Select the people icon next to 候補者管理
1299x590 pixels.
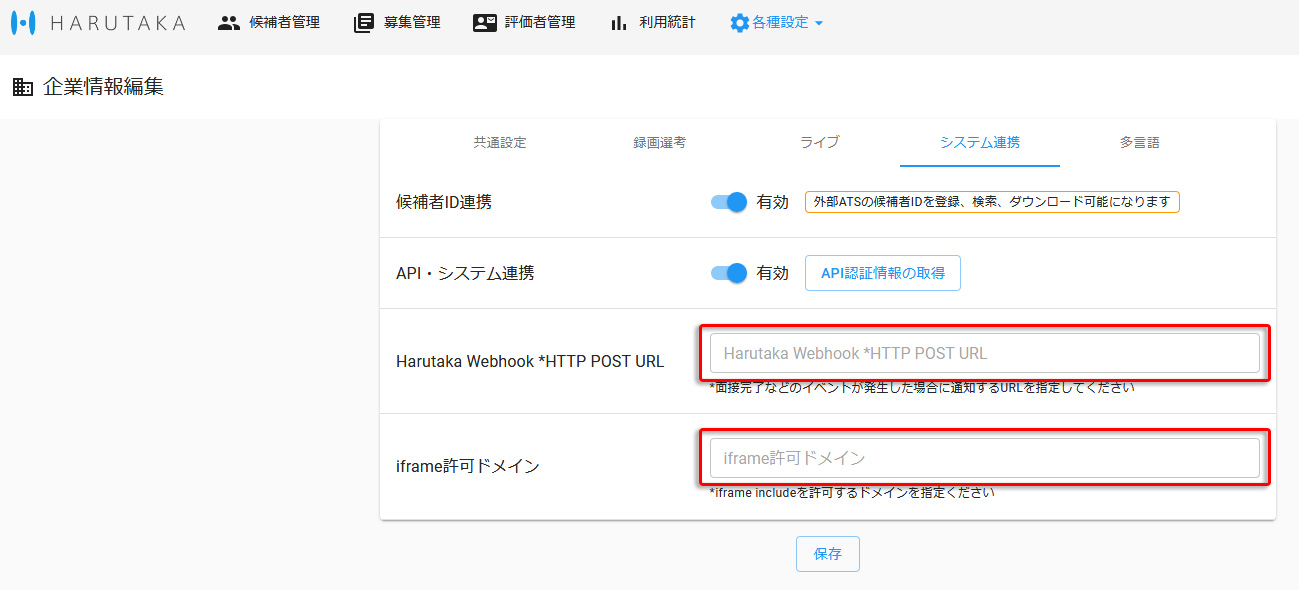point(229,22)
